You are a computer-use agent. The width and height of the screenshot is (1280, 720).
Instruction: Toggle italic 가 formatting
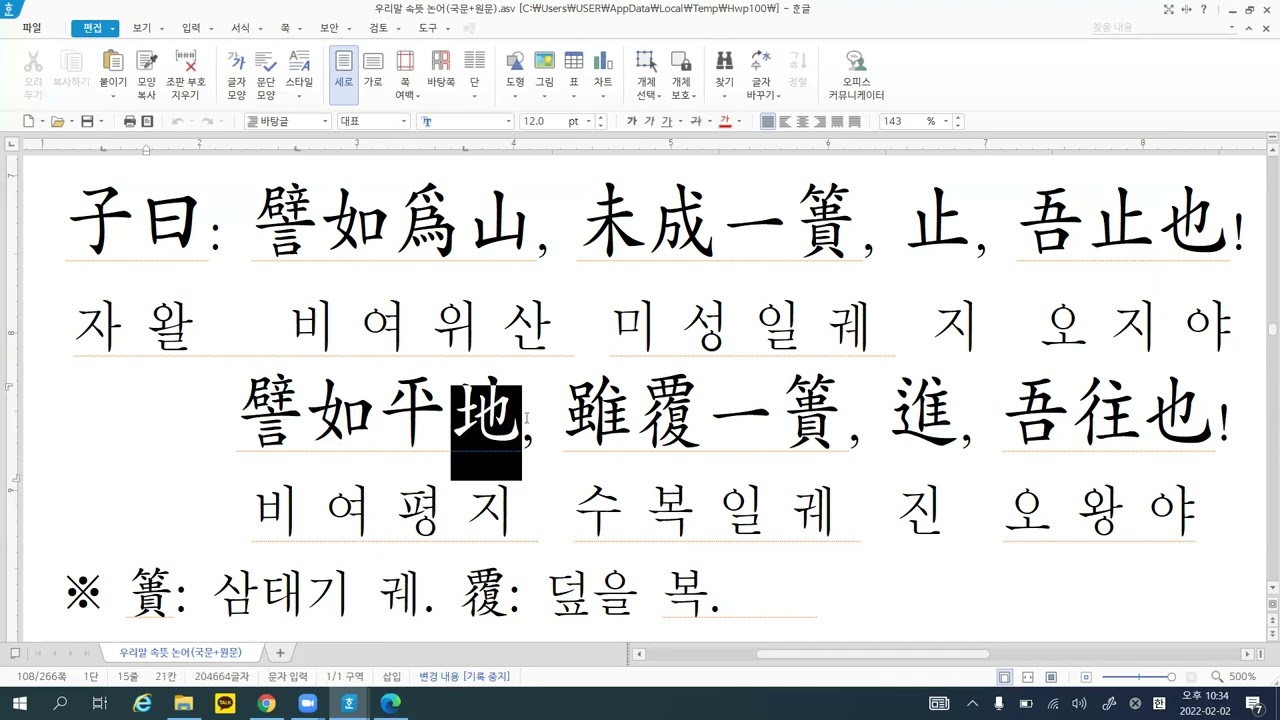[650, 121]
